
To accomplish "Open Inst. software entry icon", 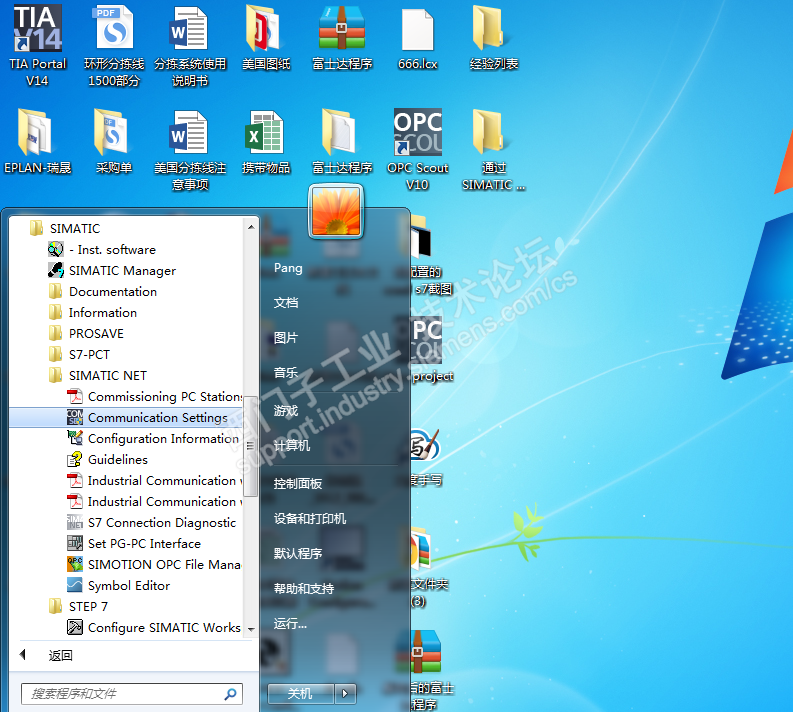I will [55, 249].
